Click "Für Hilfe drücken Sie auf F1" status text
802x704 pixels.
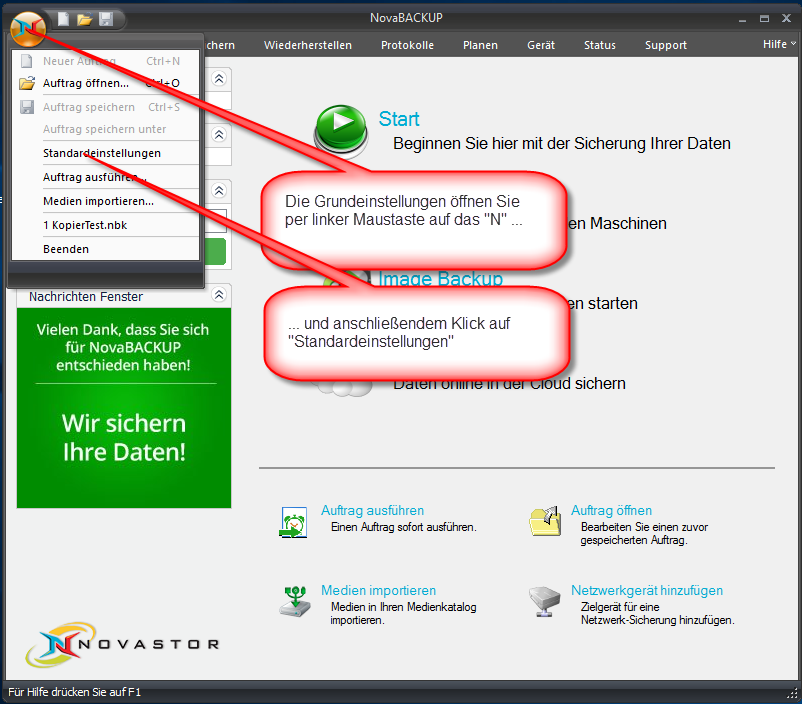pos(75,692)
